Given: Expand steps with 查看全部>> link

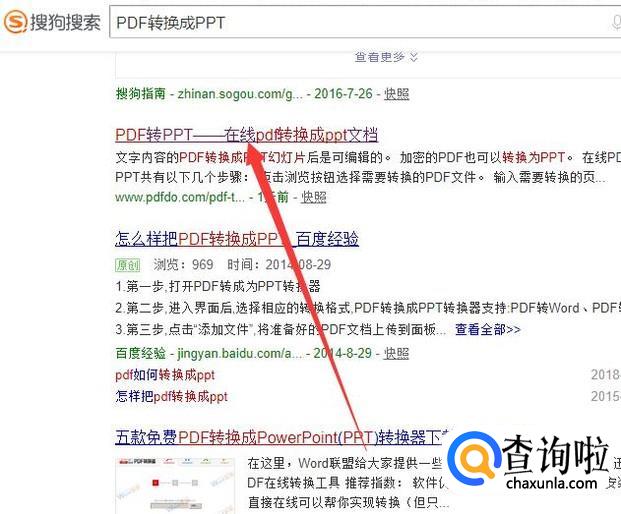Looking at the screenshot, I should tap(488, 329).
